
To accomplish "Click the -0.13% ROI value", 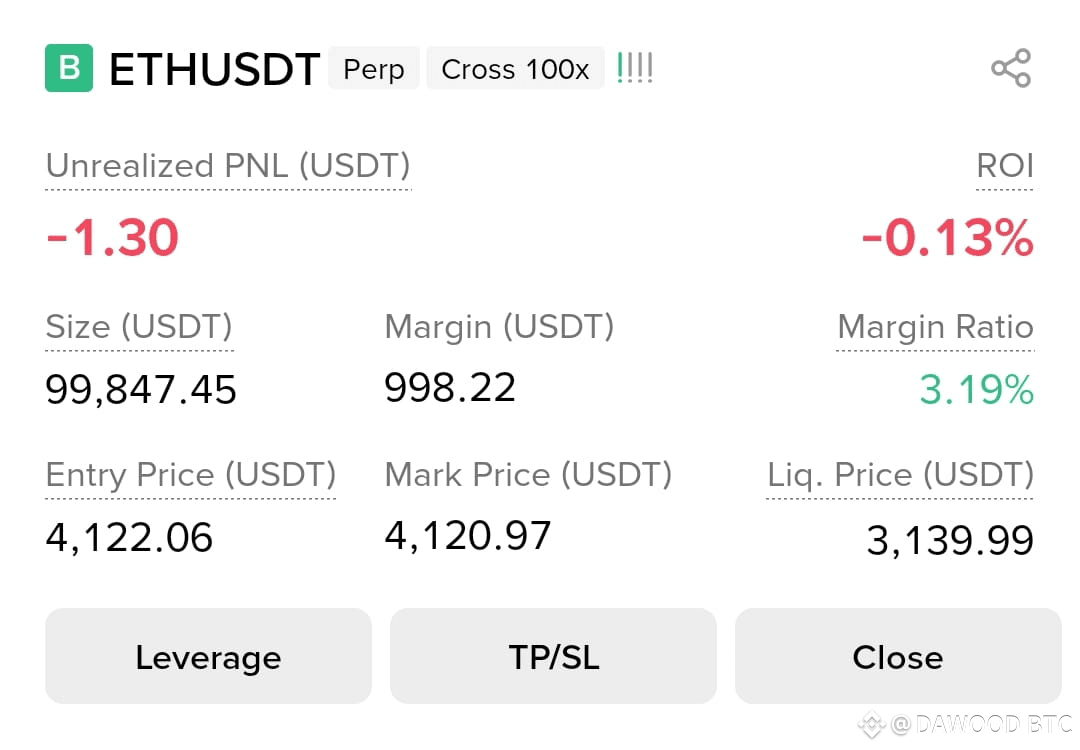I will tap(947, 238).
